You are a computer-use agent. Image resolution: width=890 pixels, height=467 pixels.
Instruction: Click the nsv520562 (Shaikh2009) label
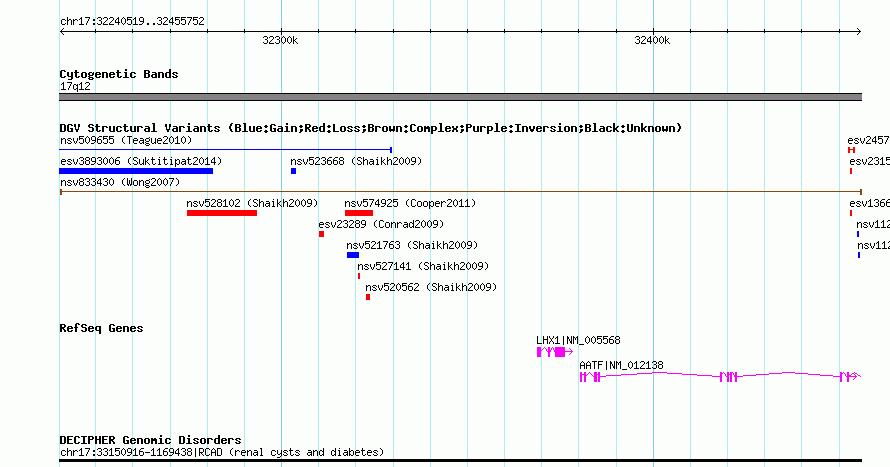pos(431,287)
